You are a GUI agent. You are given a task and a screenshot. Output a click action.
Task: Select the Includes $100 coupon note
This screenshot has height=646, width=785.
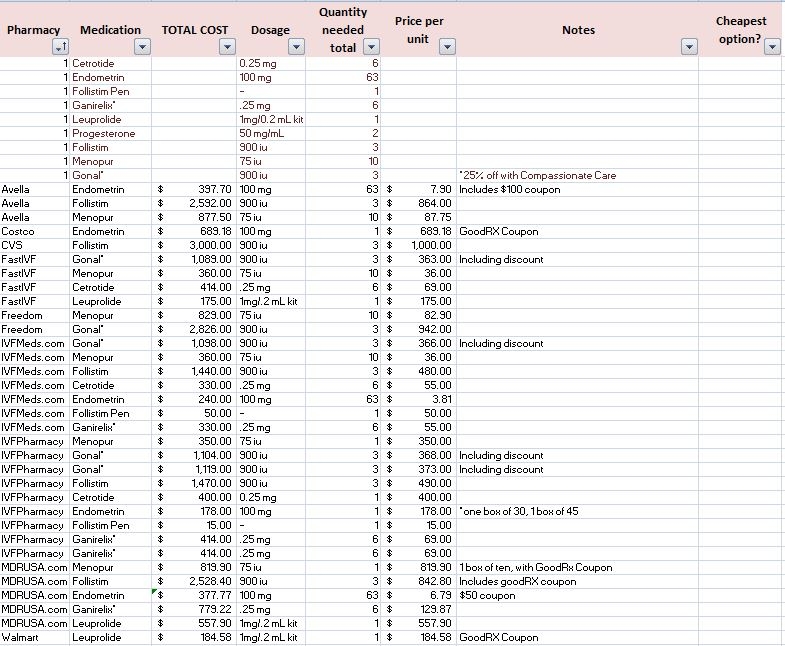tap(578, 189)
